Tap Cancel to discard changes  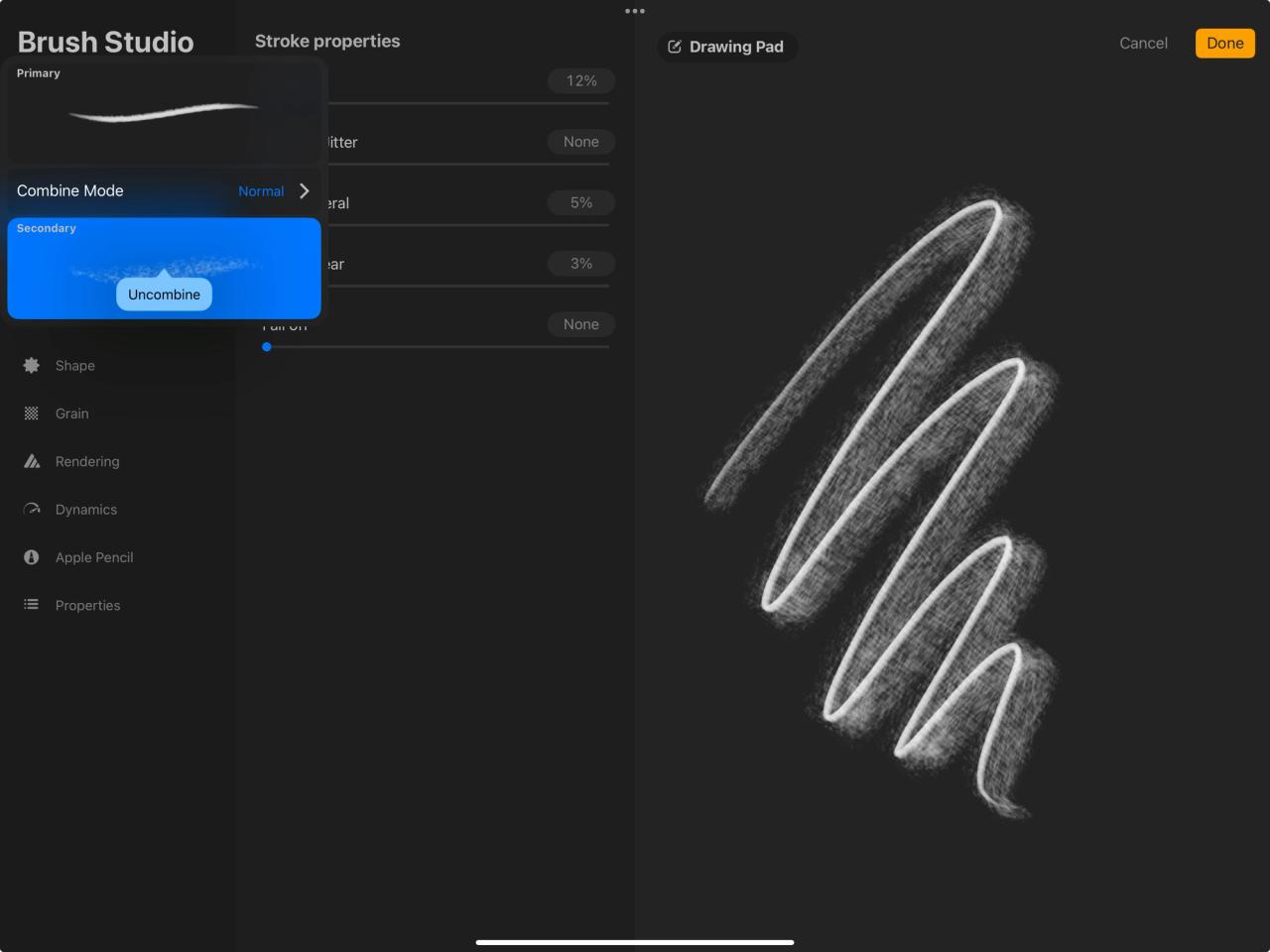(x=1143, y=43)
